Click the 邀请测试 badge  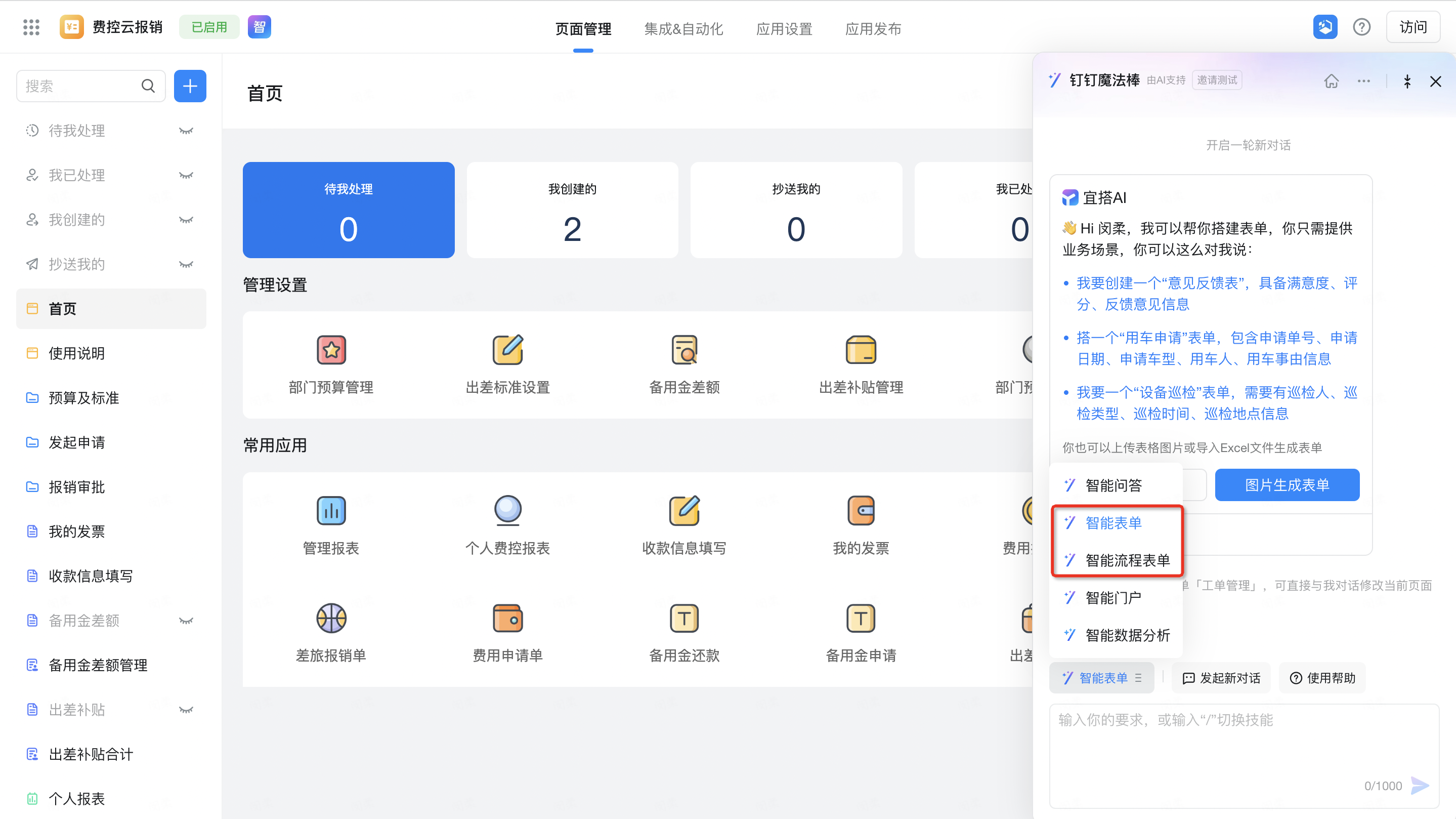(1217, 80)
